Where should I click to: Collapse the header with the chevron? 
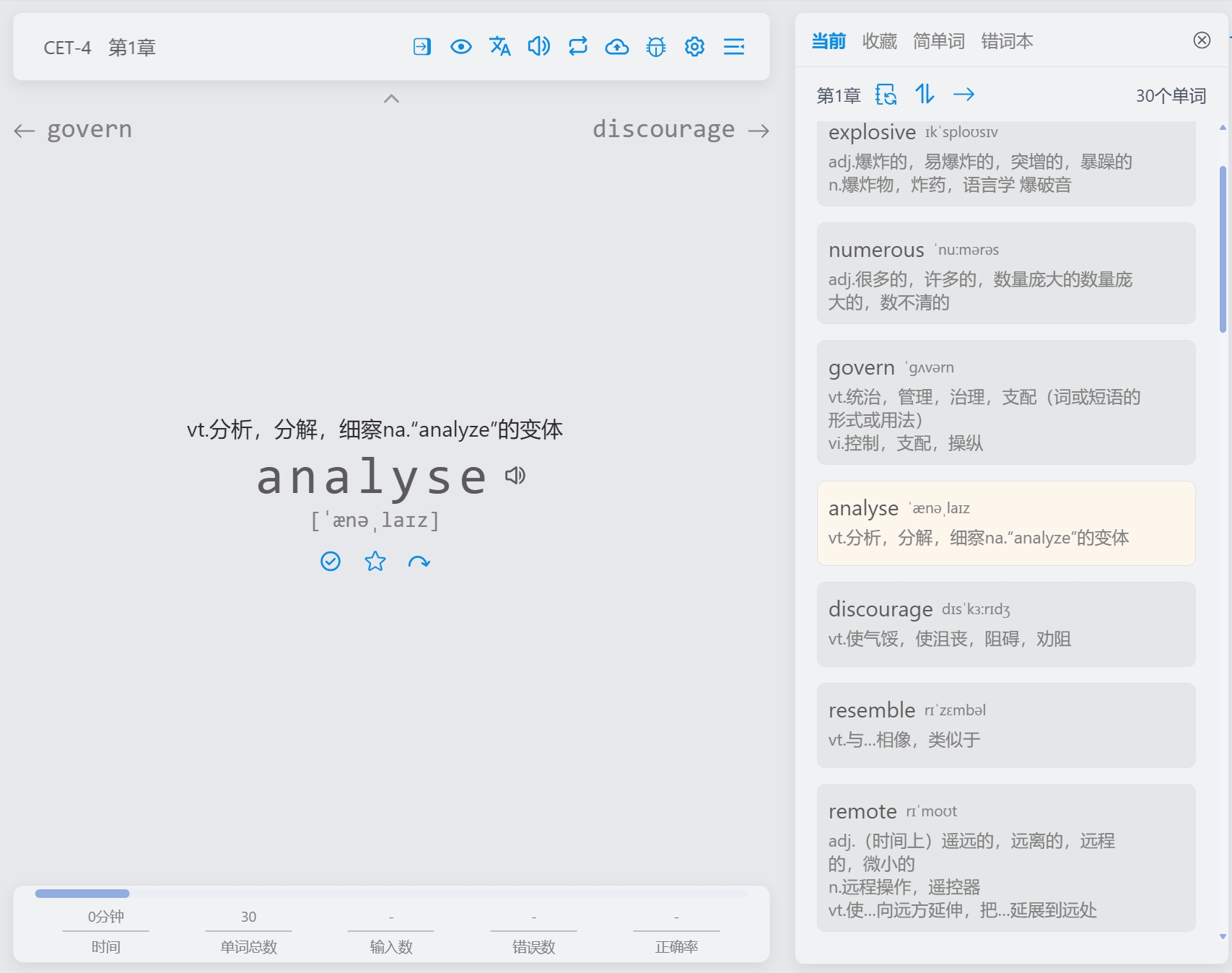[x=391, y=99]
